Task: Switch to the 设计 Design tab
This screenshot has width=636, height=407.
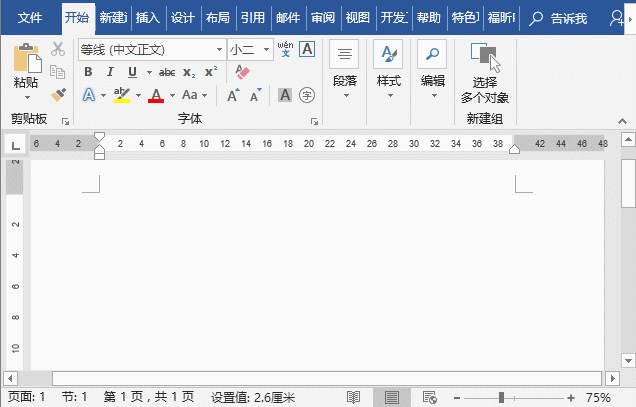Action: point(183,18)
